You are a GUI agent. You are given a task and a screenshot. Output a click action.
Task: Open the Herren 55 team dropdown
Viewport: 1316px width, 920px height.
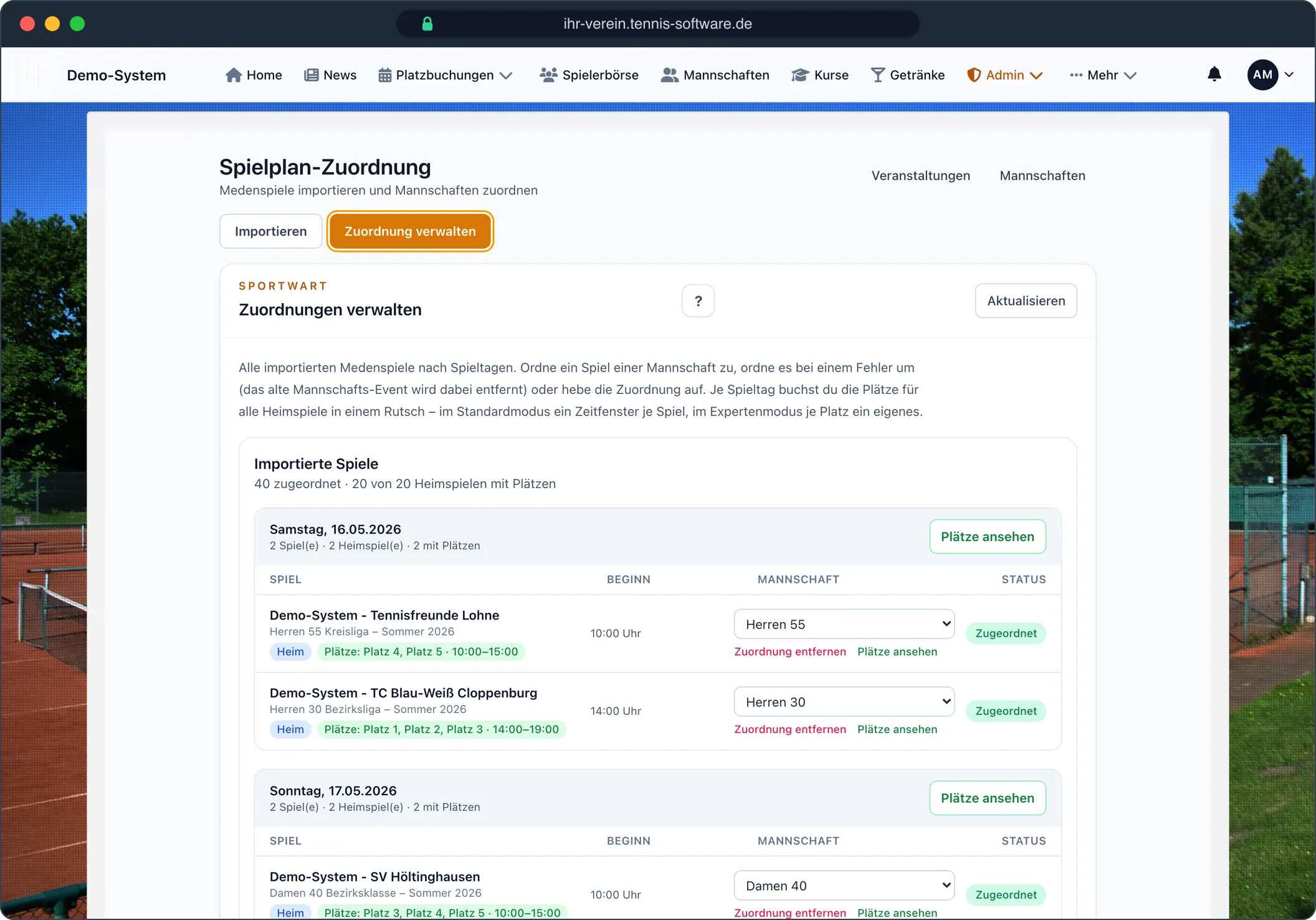coord(844,624)
